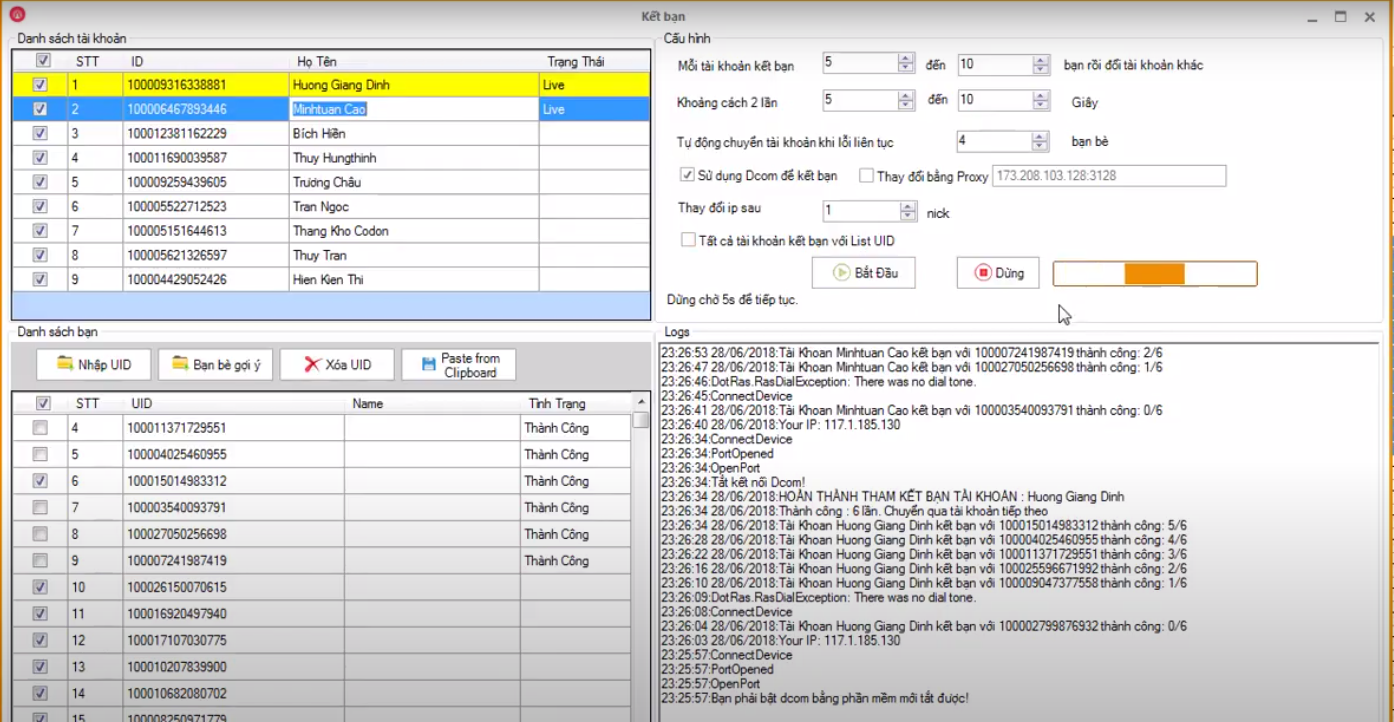The height and width of the screenshot is (722, 1394).
Task: Click stepper of Mỗi tài khoản kết bạn maximum value
Action: click(x=1041, y=65)
